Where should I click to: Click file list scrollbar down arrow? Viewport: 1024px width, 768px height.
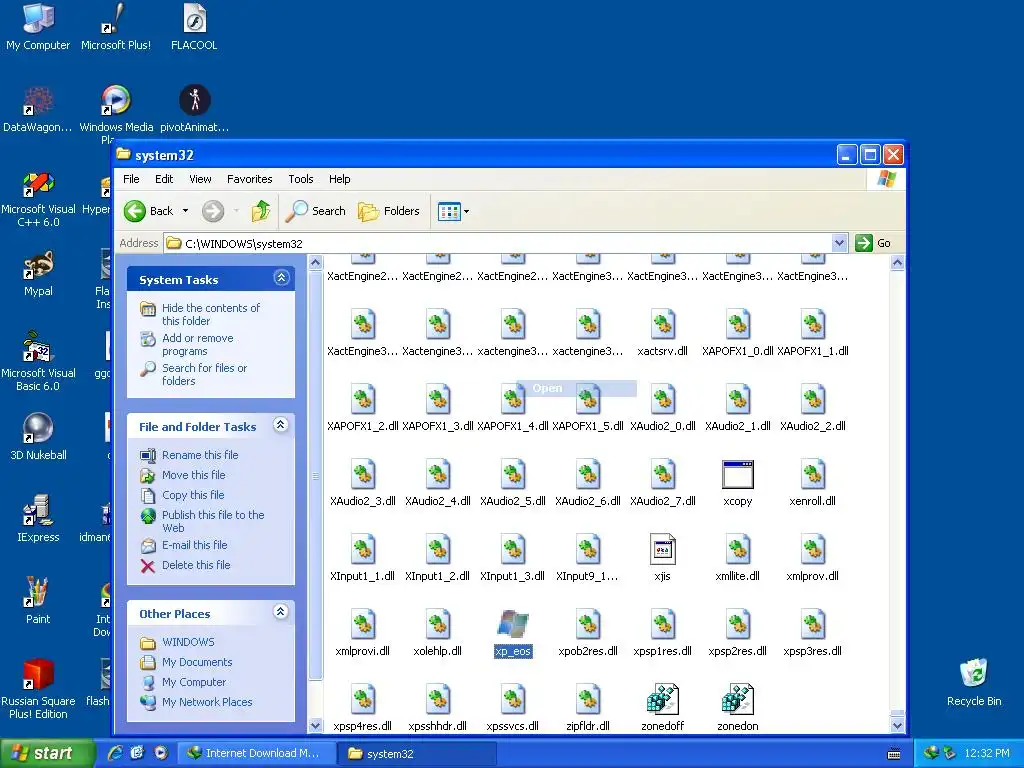pos(897,725)
